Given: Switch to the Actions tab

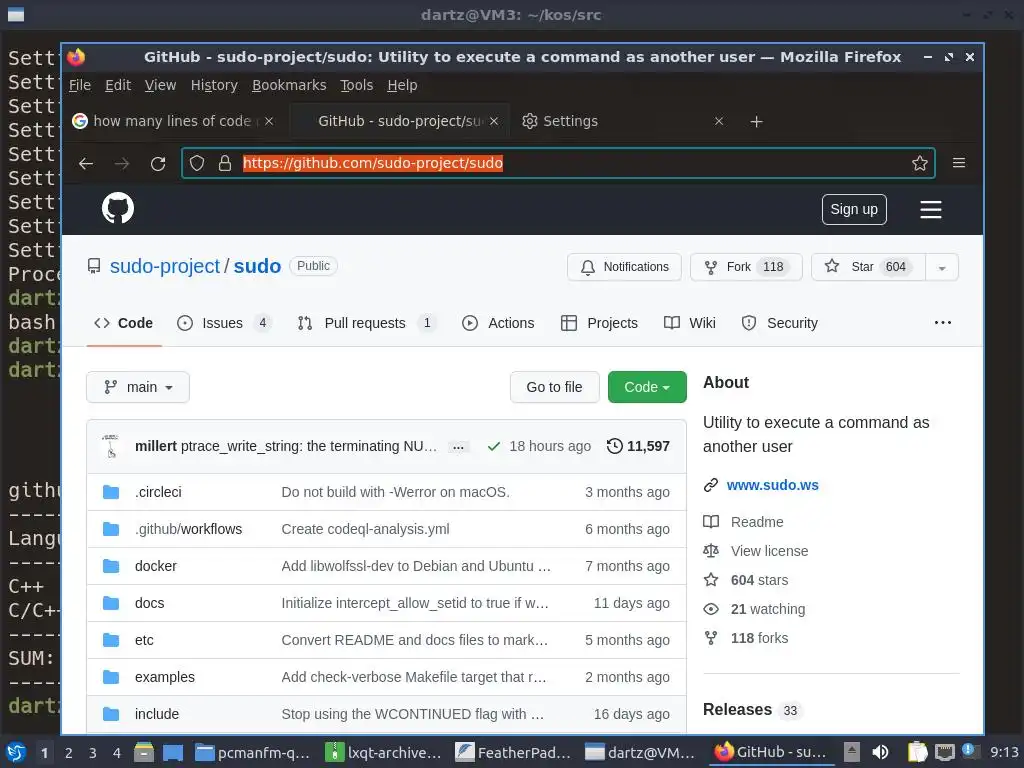Looking at the screenshot, I should [498, 323].
